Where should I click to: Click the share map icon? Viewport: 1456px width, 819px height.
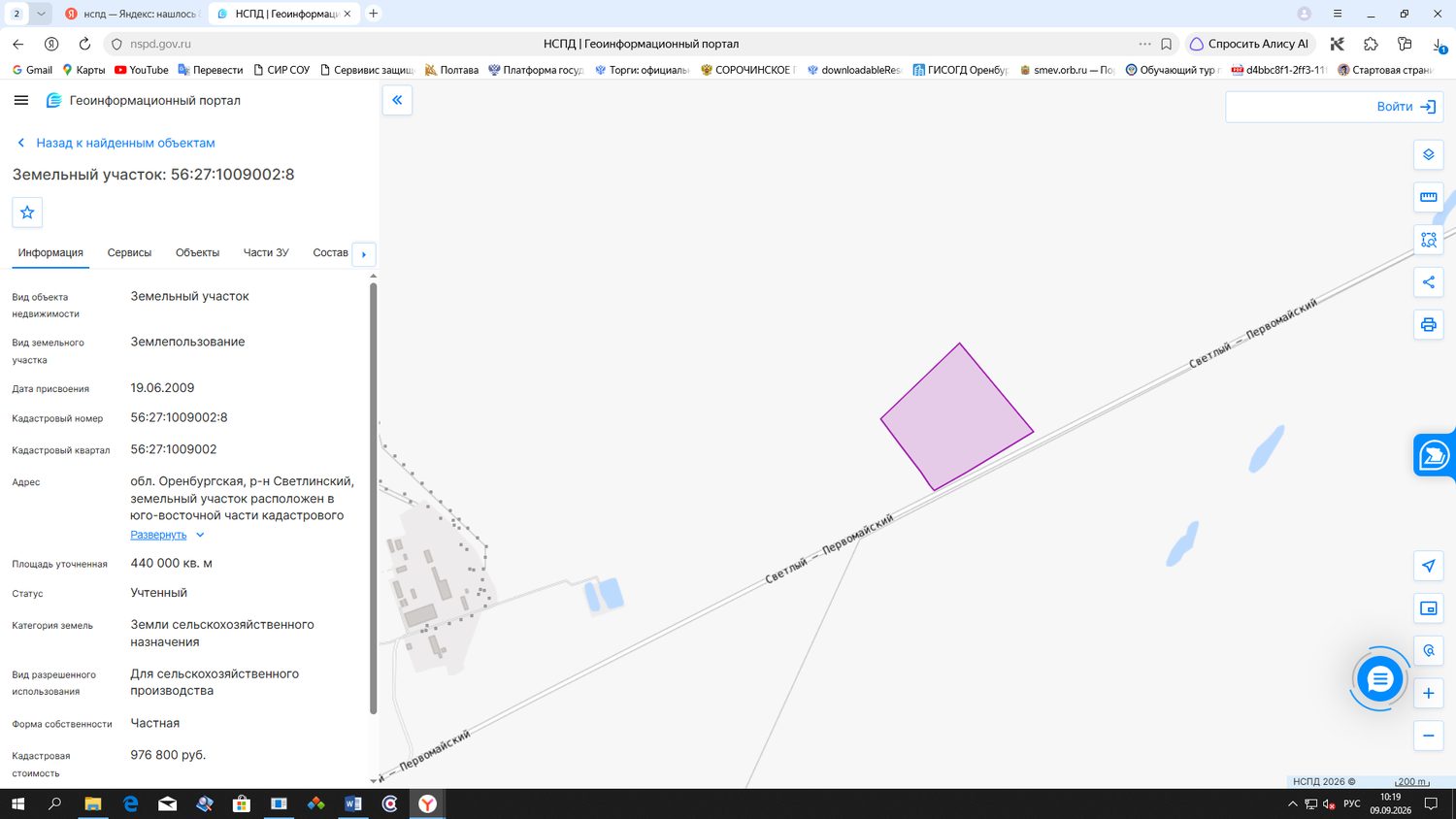(1429, 282)
